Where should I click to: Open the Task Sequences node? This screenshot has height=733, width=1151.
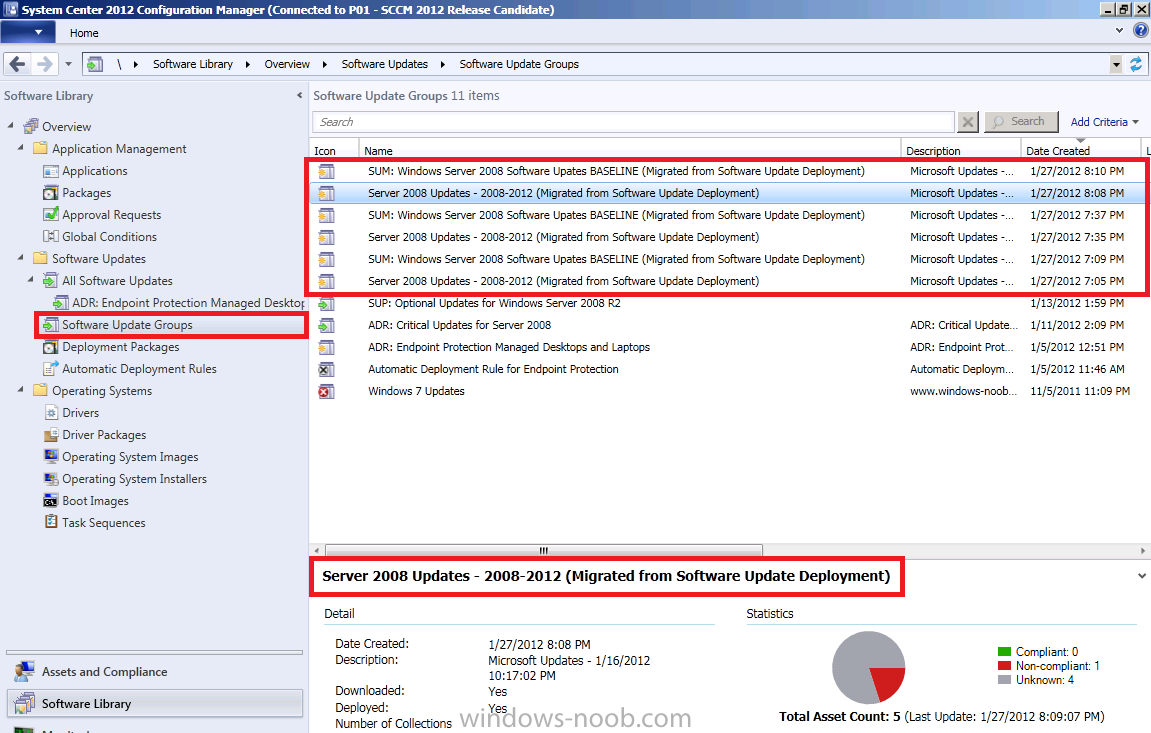tap(104, 523)
